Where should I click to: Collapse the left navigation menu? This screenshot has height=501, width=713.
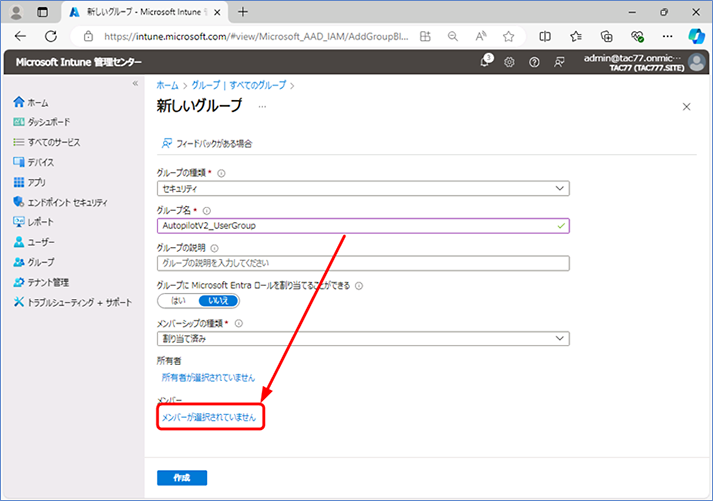(x=135, y=83)
